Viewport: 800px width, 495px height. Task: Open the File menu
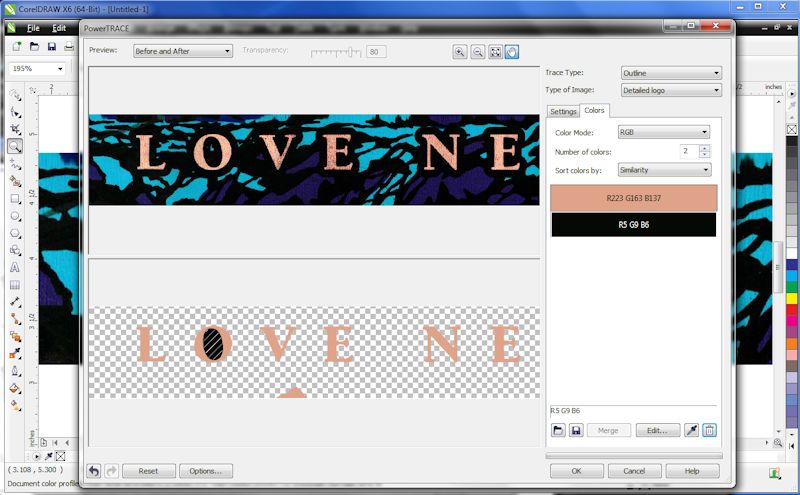pos(33,28)
